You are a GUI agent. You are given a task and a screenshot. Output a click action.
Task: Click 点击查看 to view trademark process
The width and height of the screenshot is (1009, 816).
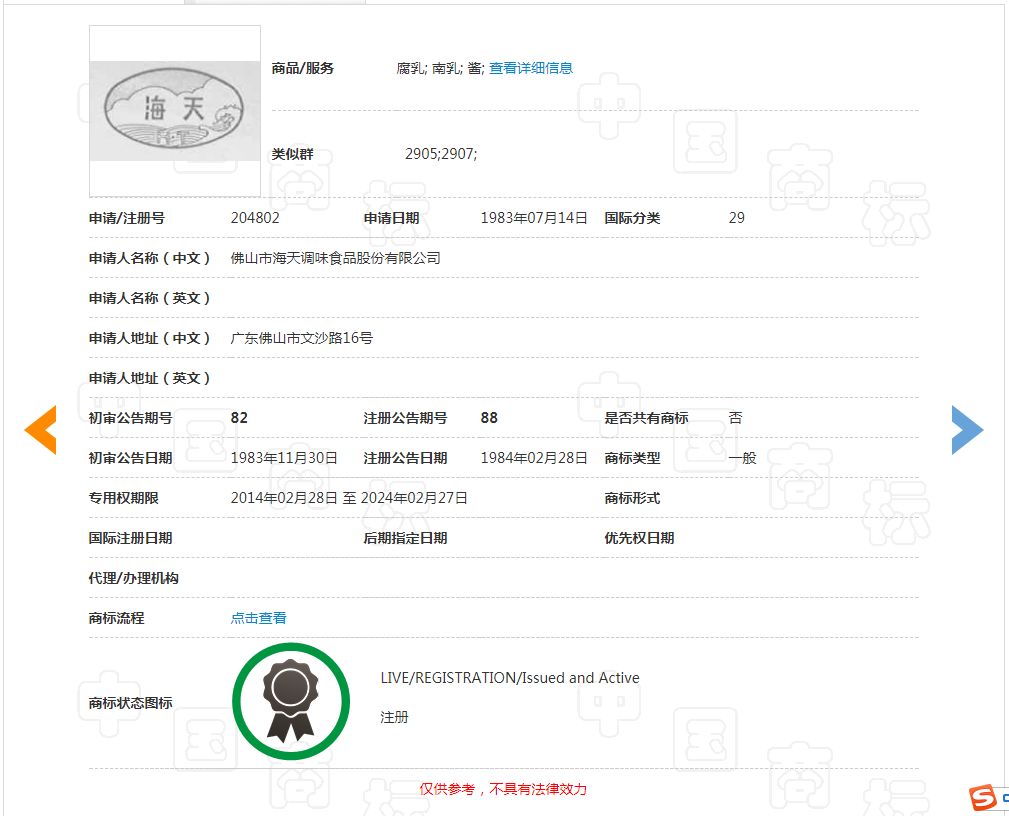point(258,618)
